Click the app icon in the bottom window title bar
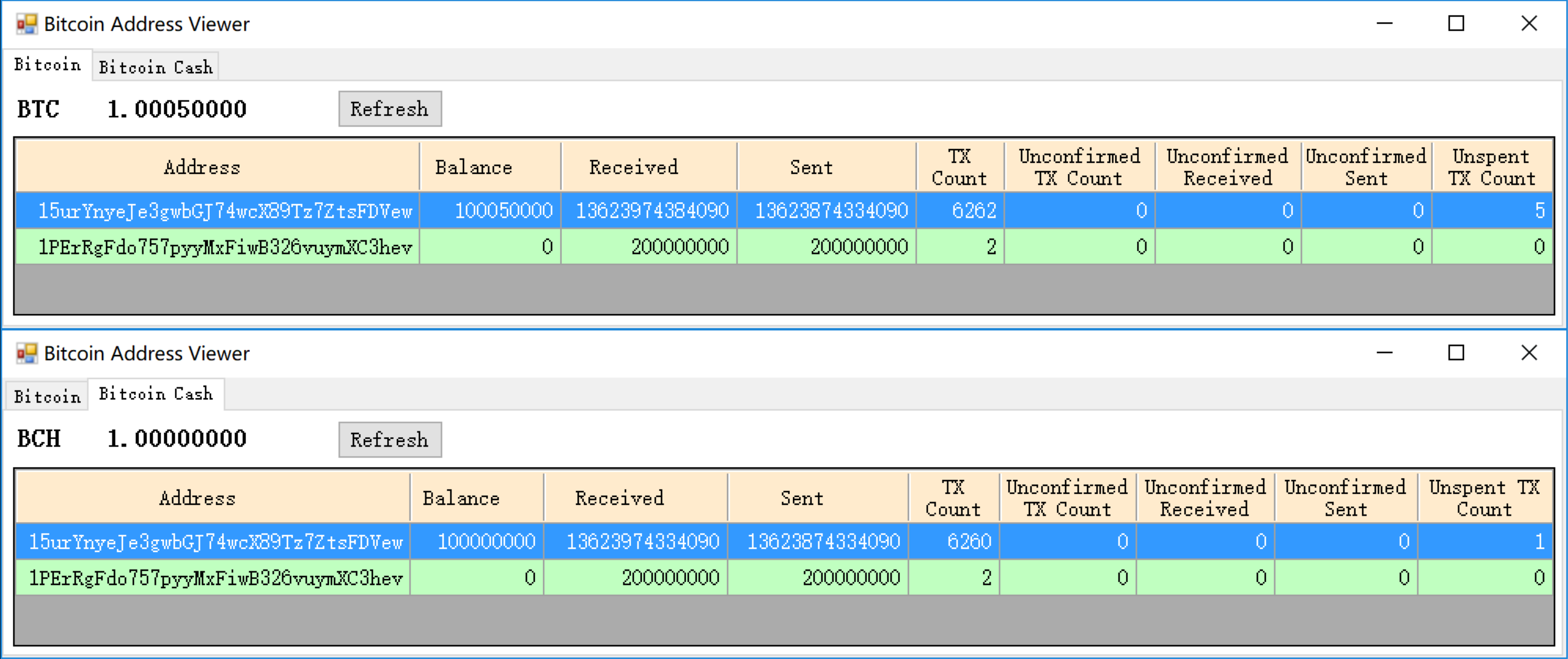The image size is (1568, 659). [27, 353]
